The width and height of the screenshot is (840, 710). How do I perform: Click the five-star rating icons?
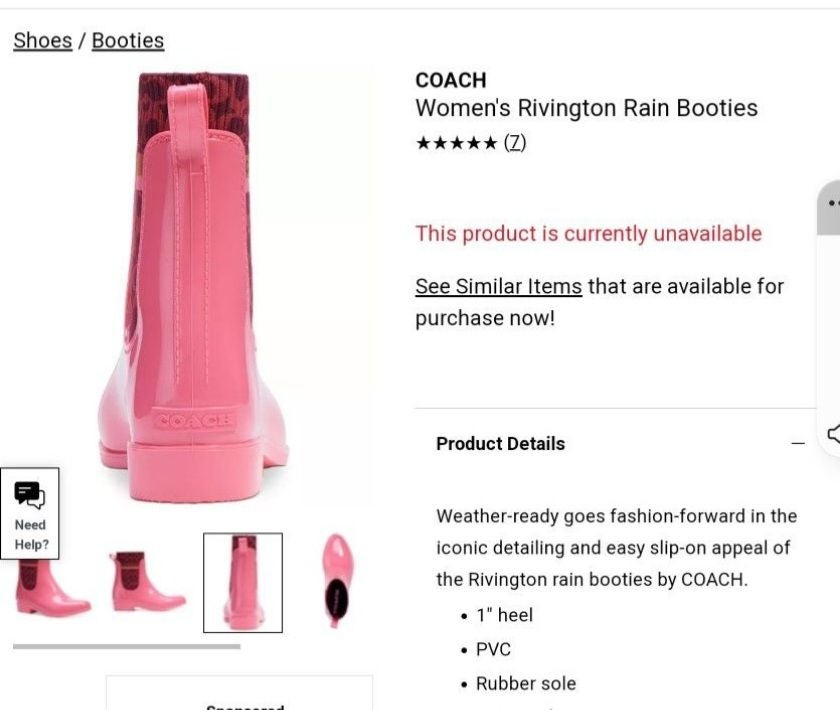(456, 143)
